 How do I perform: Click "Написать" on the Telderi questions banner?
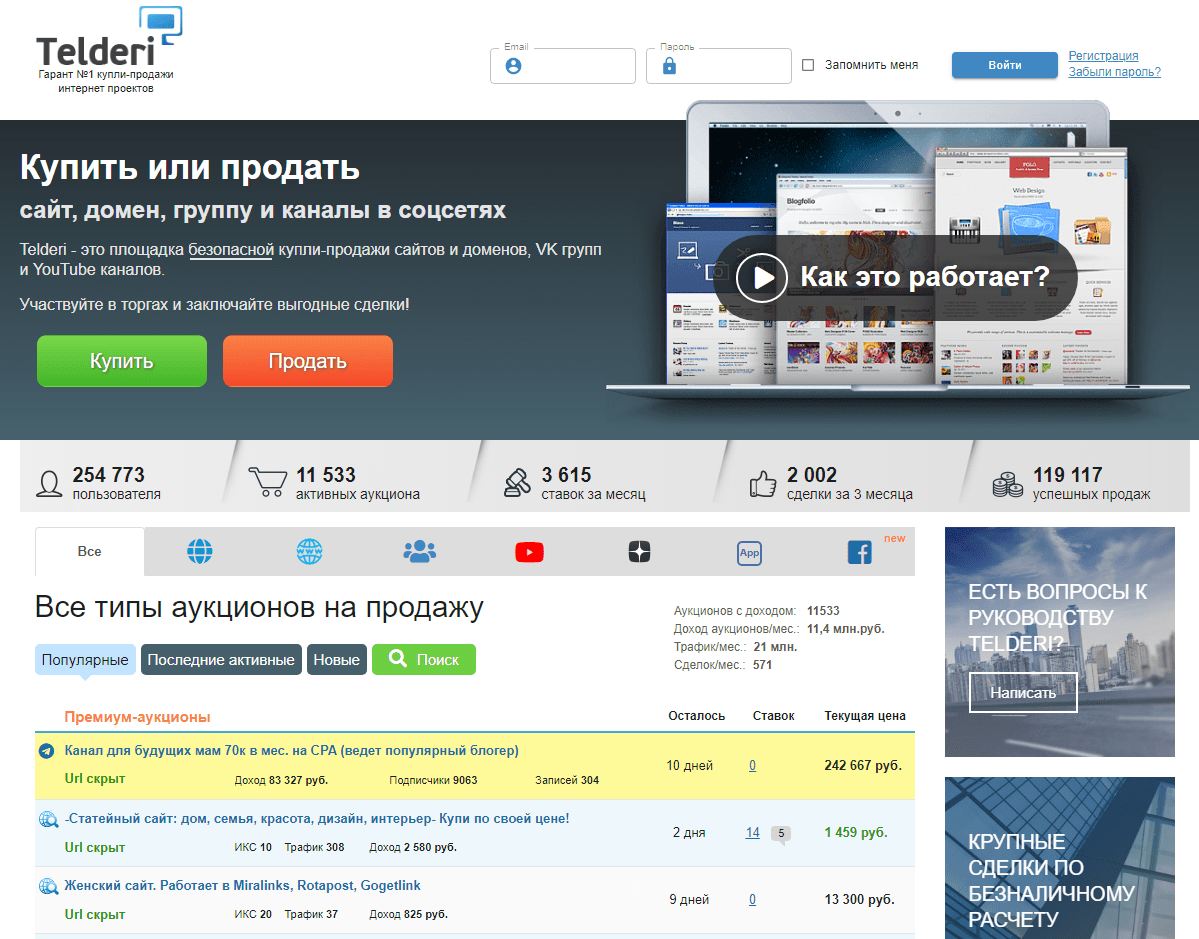(x=1023, y=693)
